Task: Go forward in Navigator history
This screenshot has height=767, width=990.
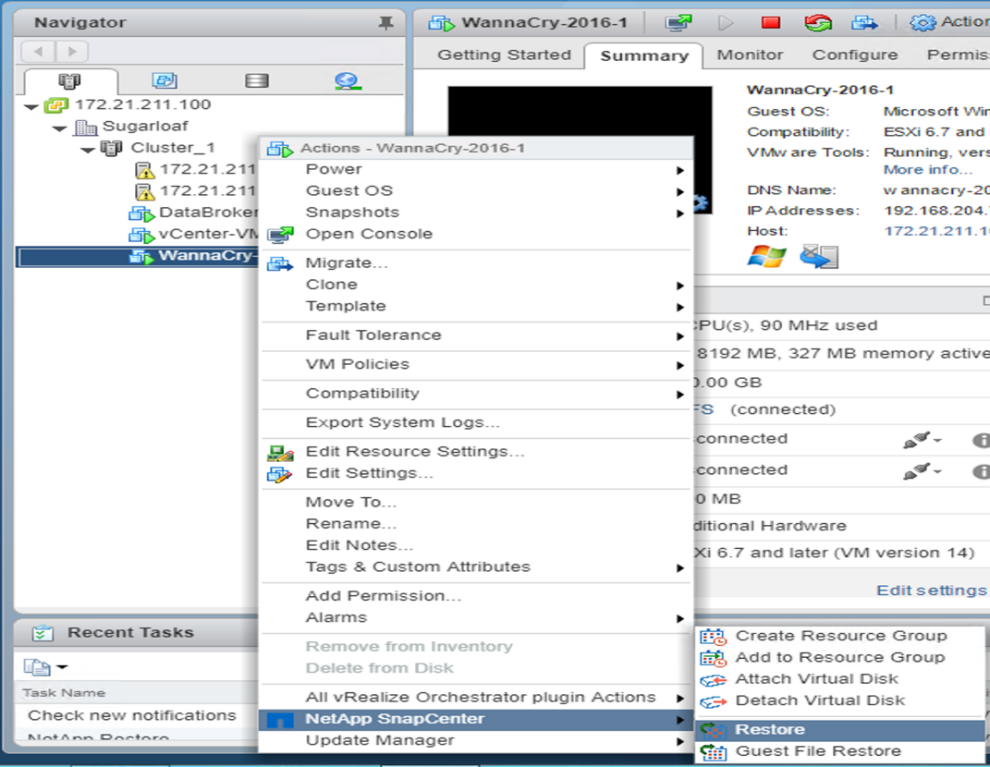Action: pyautogui.click(x=72, y=52)
